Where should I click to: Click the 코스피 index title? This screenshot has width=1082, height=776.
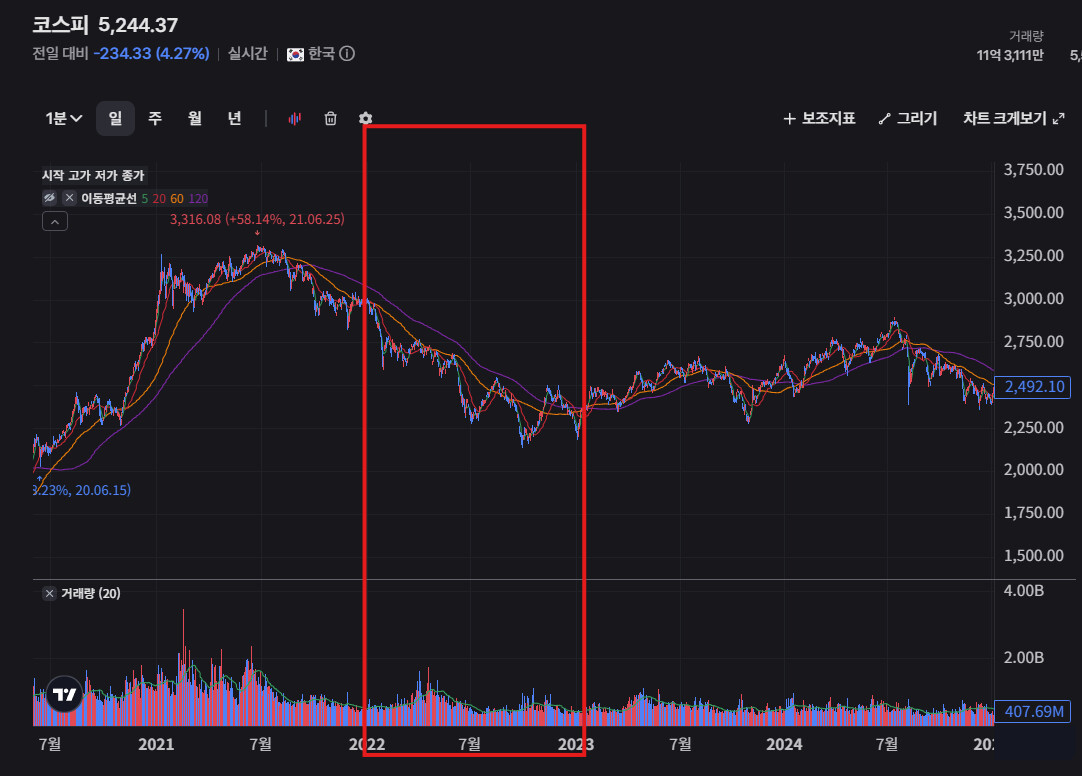[x=61, y=26]
